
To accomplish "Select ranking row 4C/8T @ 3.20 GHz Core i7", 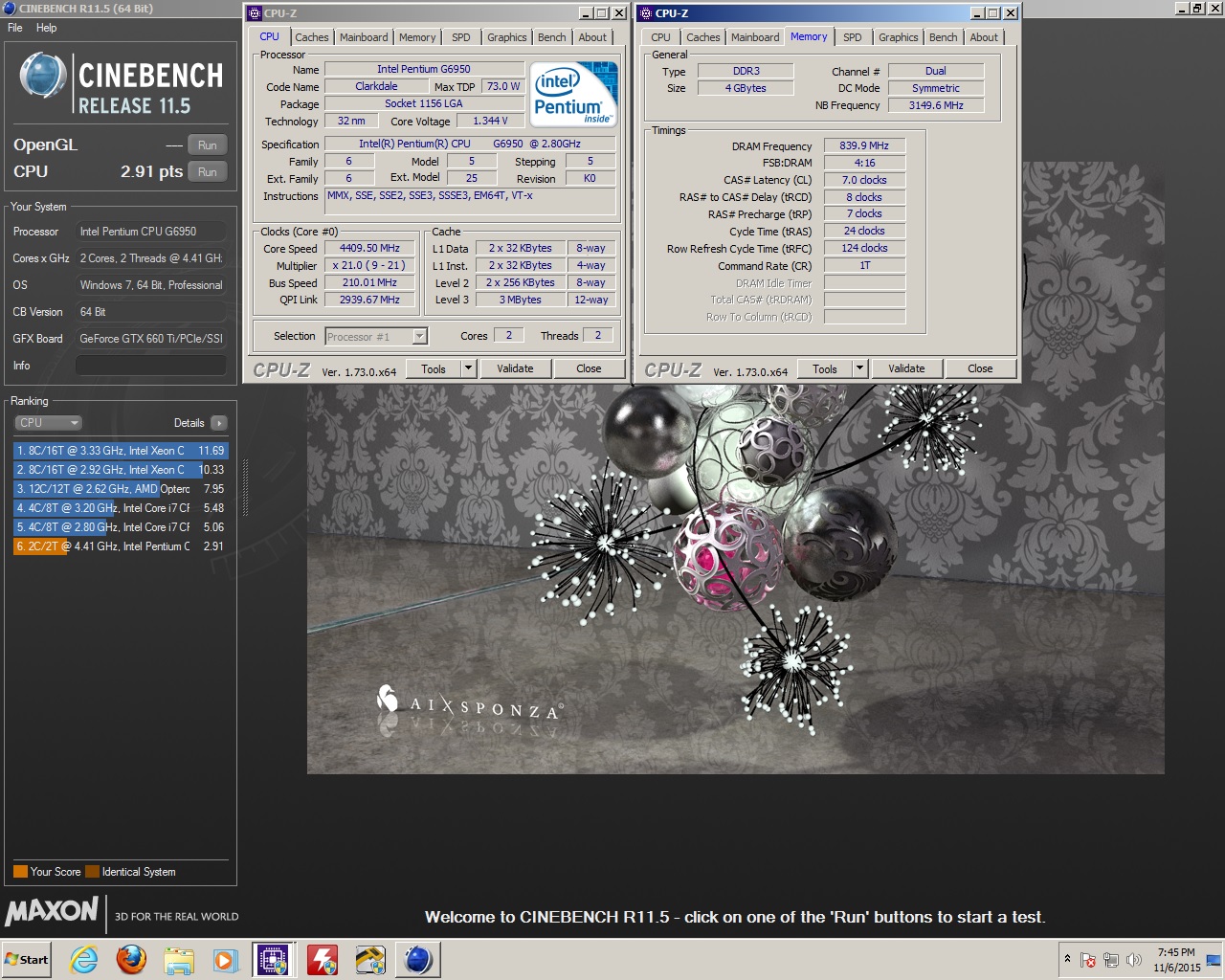I will (x=121, y=508).
